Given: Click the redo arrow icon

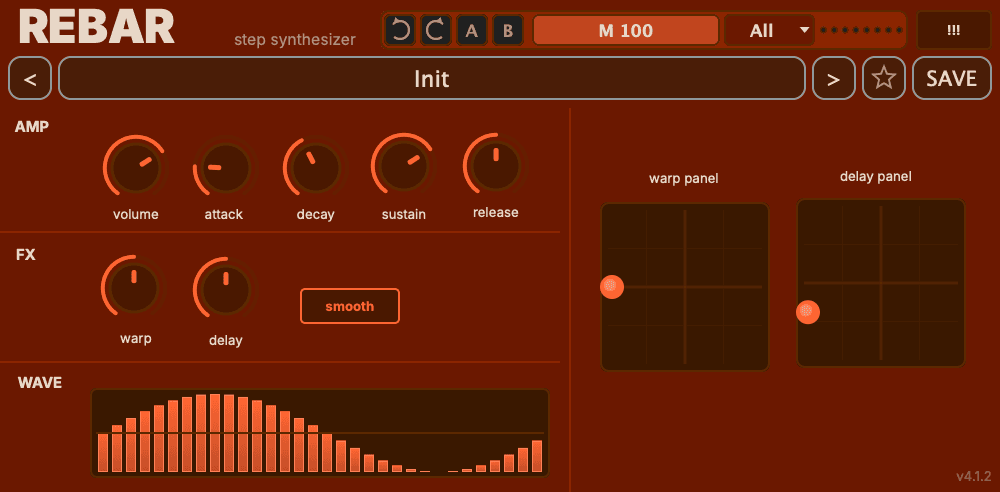Looking at the screenshot, I should (x=436, y=30).
